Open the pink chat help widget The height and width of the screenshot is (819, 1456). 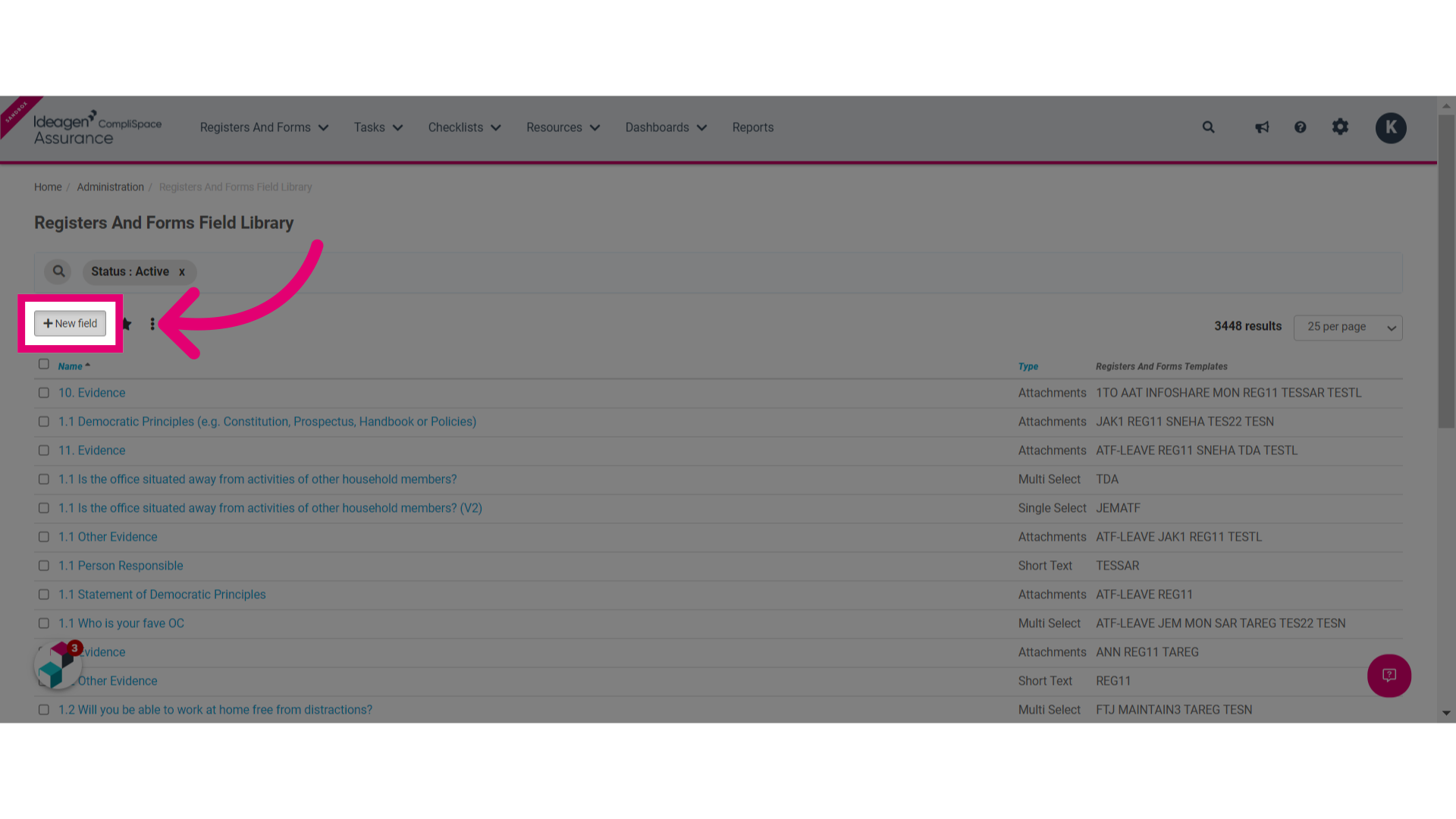click(x=1389, y=675)
